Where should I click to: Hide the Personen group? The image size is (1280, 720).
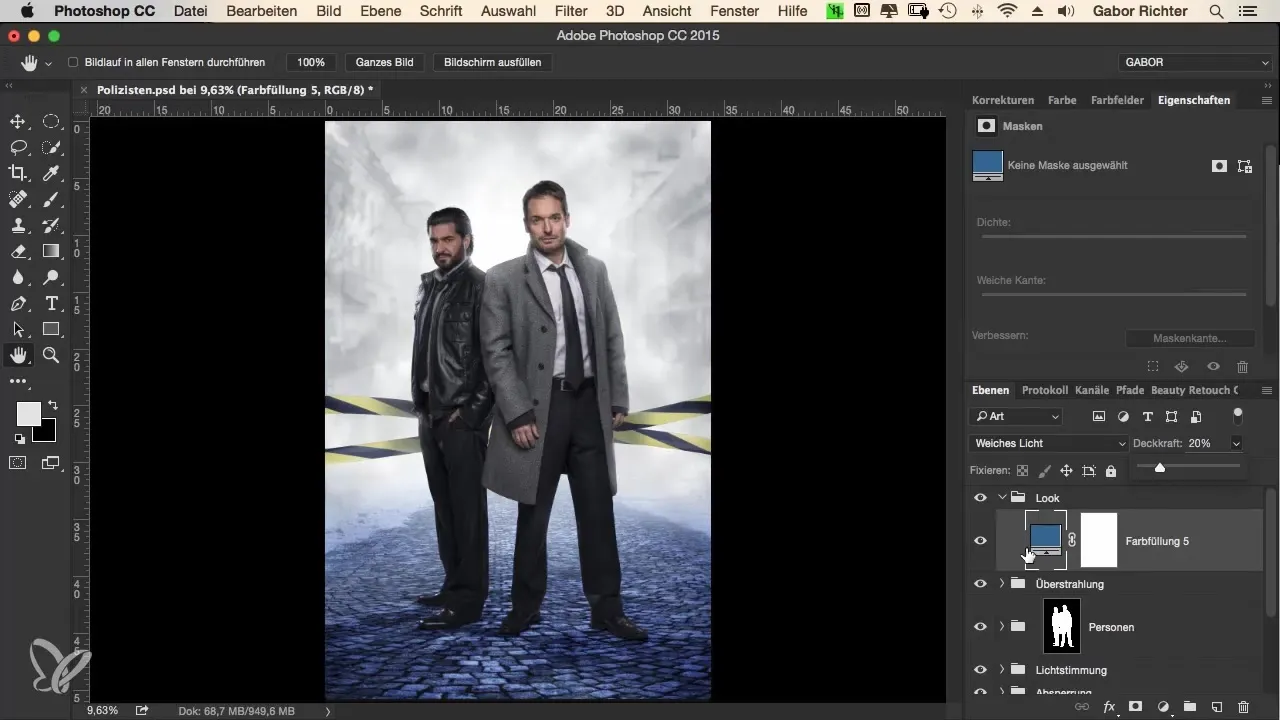point(980,627)
